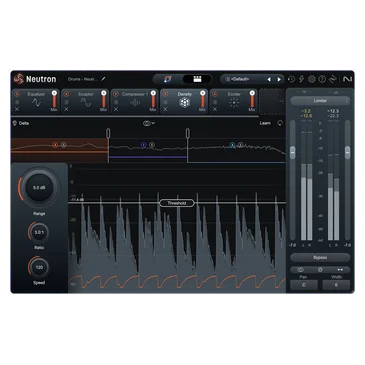Viewport: 365px width, 365px height.
Task: Remove the Sculptor module with its X
Action: pyautogui.click(x=66, y=109)
